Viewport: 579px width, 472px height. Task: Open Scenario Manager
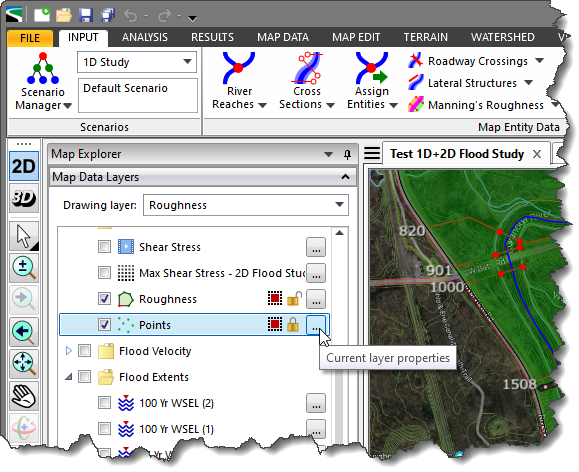pyautogui.click(x=43, y=81)
